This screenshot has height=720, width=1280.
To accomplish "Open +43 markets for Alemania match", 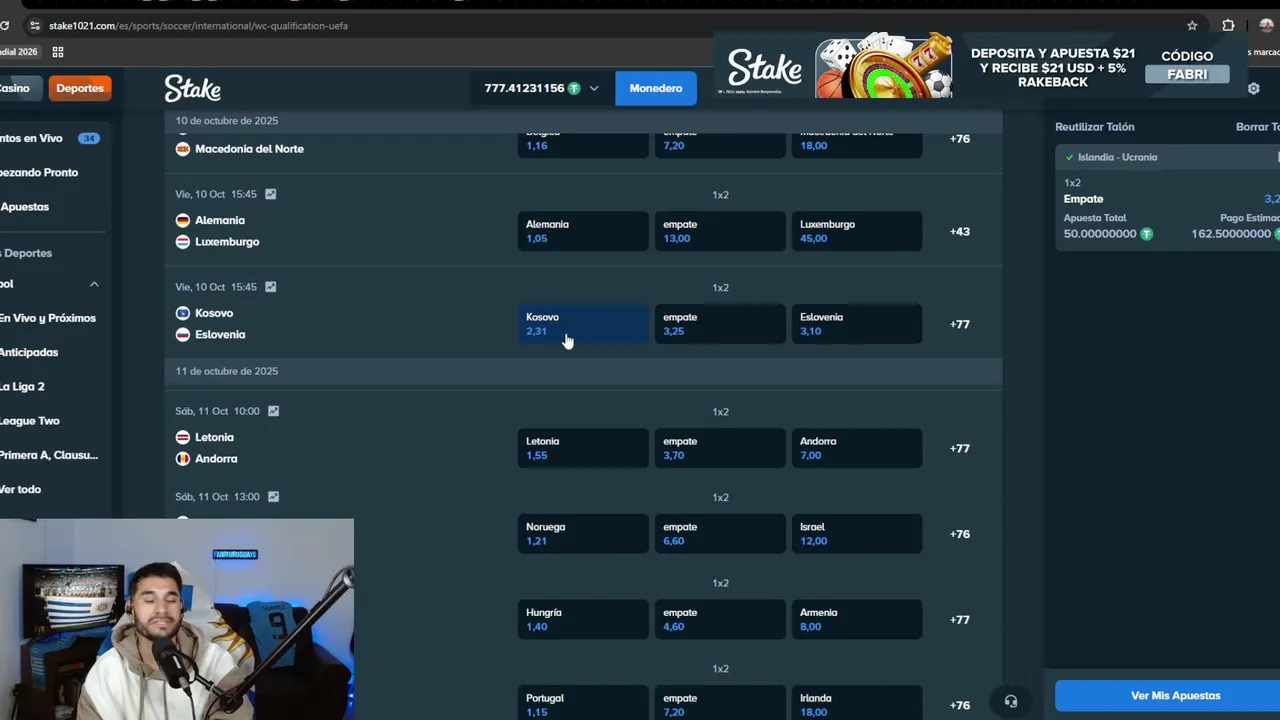I will click(960, 231).
